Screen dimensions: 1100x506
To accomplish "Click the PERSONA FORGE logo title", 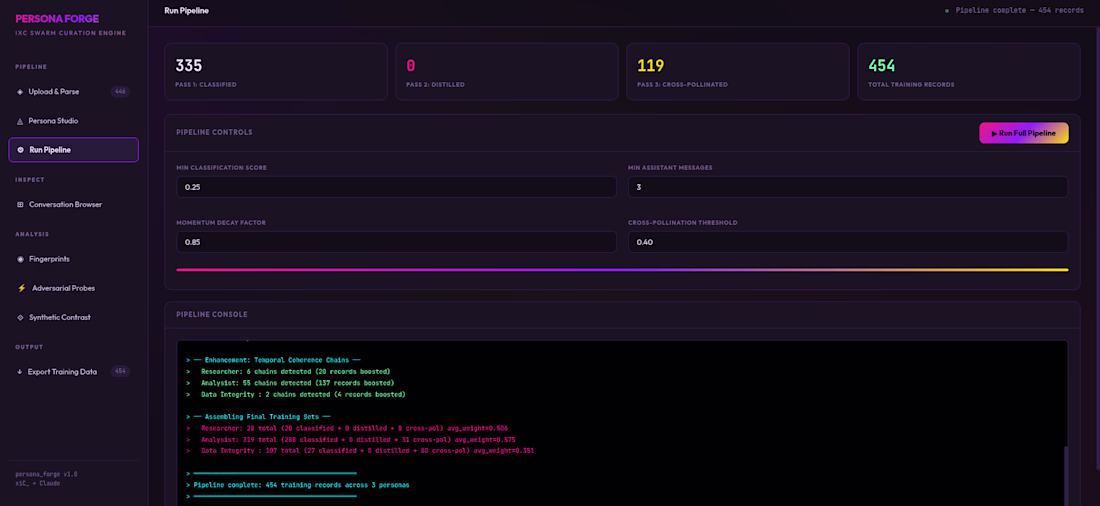I will coord(57,19).
